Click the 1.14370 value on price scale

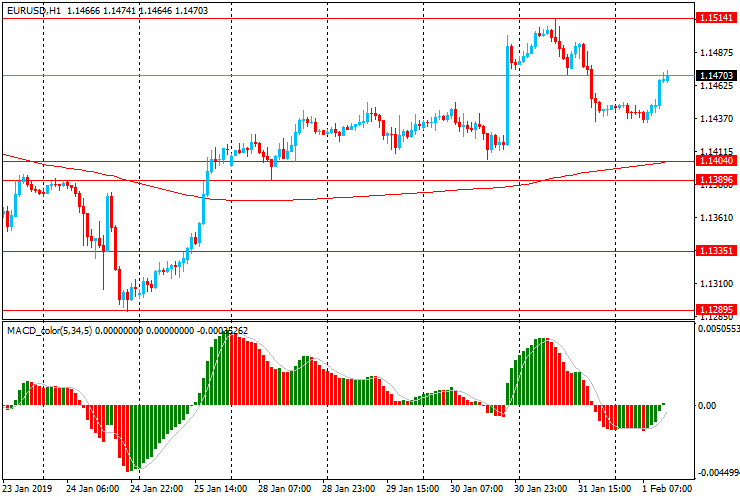714,119
